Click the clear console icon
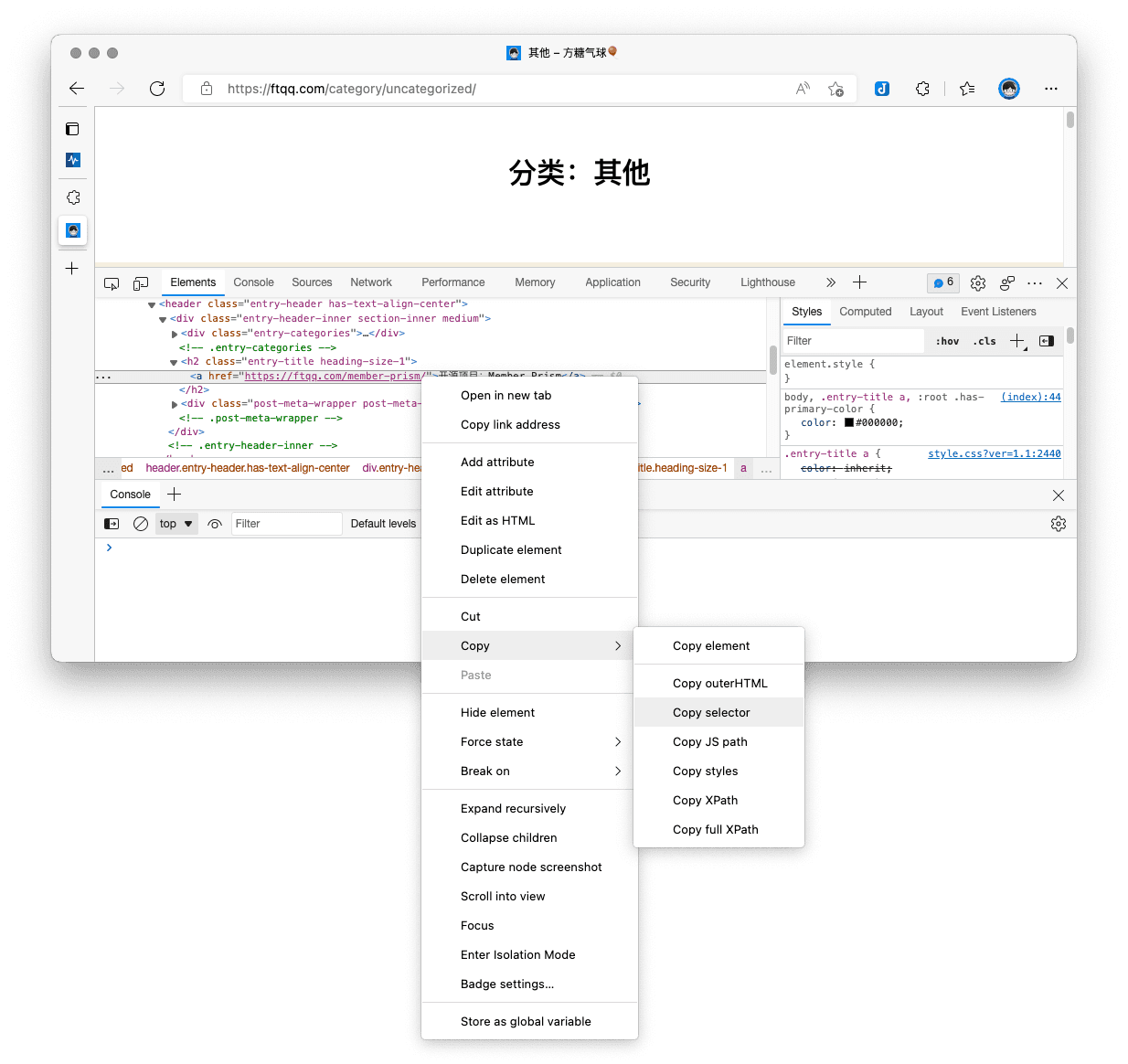1128x1064 pixels. point(141,524)
